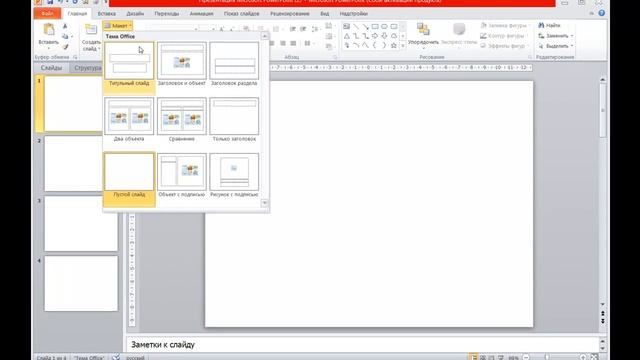The width and height of the screenshot is (640, 360).
Task: Select the star shape in shapes gallery
Action: tap(393, 46)
